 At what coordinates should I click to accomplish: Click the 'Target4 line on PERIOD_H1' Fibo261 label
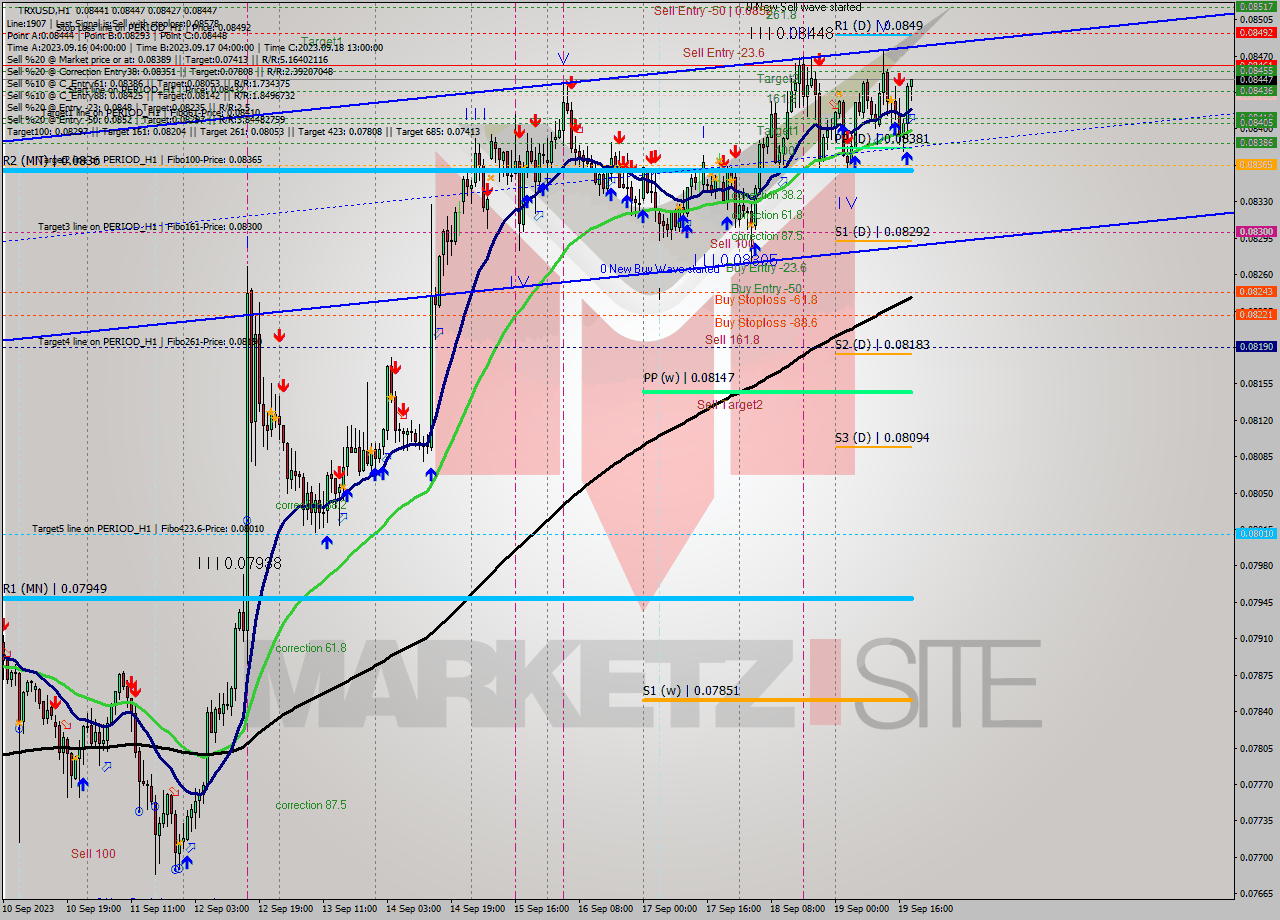tap(150, 342)
